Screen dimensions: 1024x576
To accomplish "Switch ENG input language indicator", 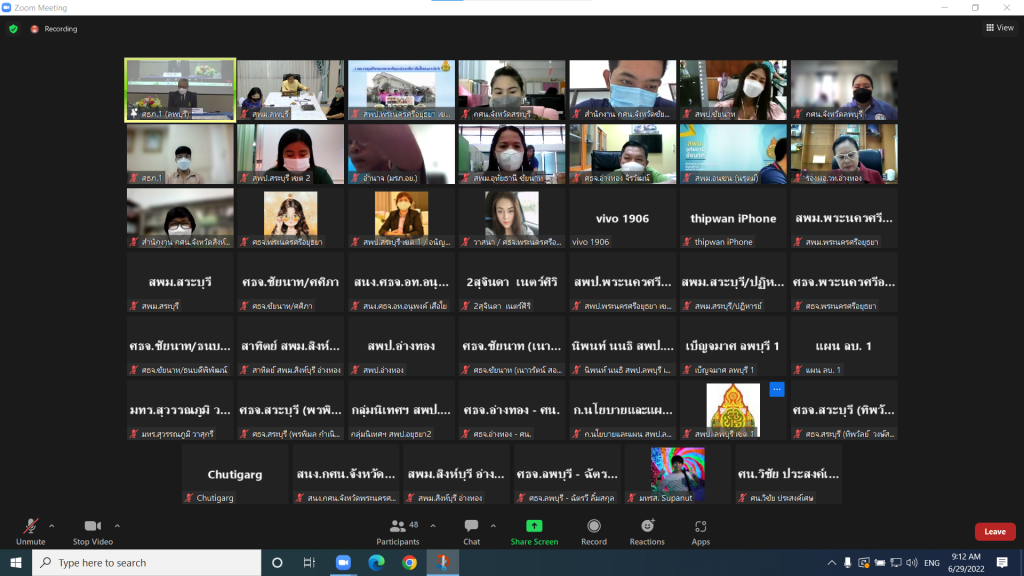I will coord(932,562).
